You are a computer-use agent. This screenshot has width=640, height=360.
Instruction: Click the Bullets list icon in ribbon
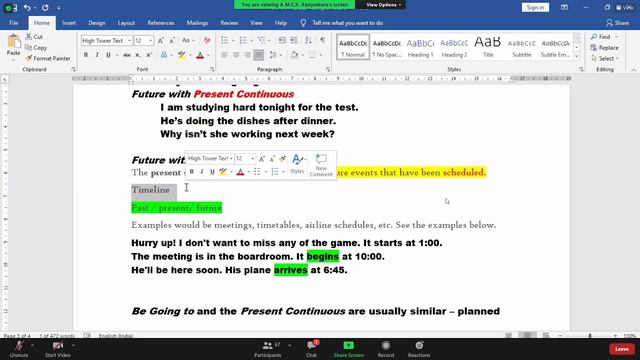(224, 40)
